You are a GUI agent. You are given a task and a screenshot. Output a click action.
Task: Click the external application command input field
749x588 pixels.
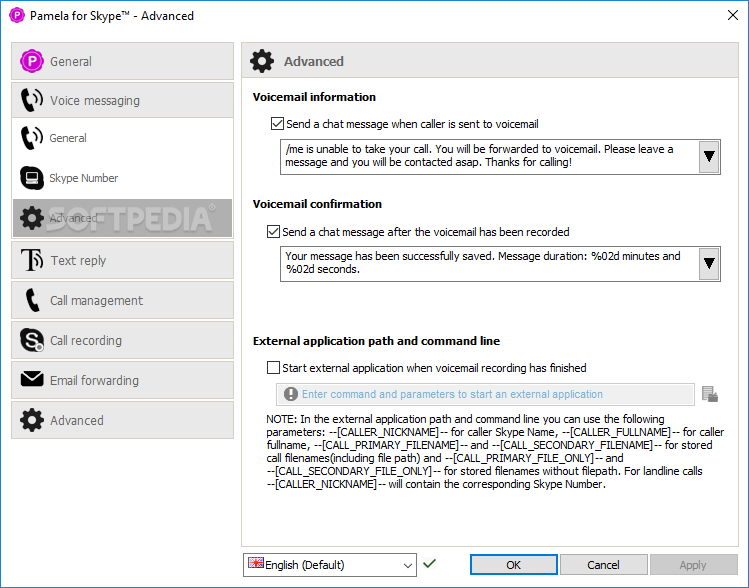pos(485,394)
